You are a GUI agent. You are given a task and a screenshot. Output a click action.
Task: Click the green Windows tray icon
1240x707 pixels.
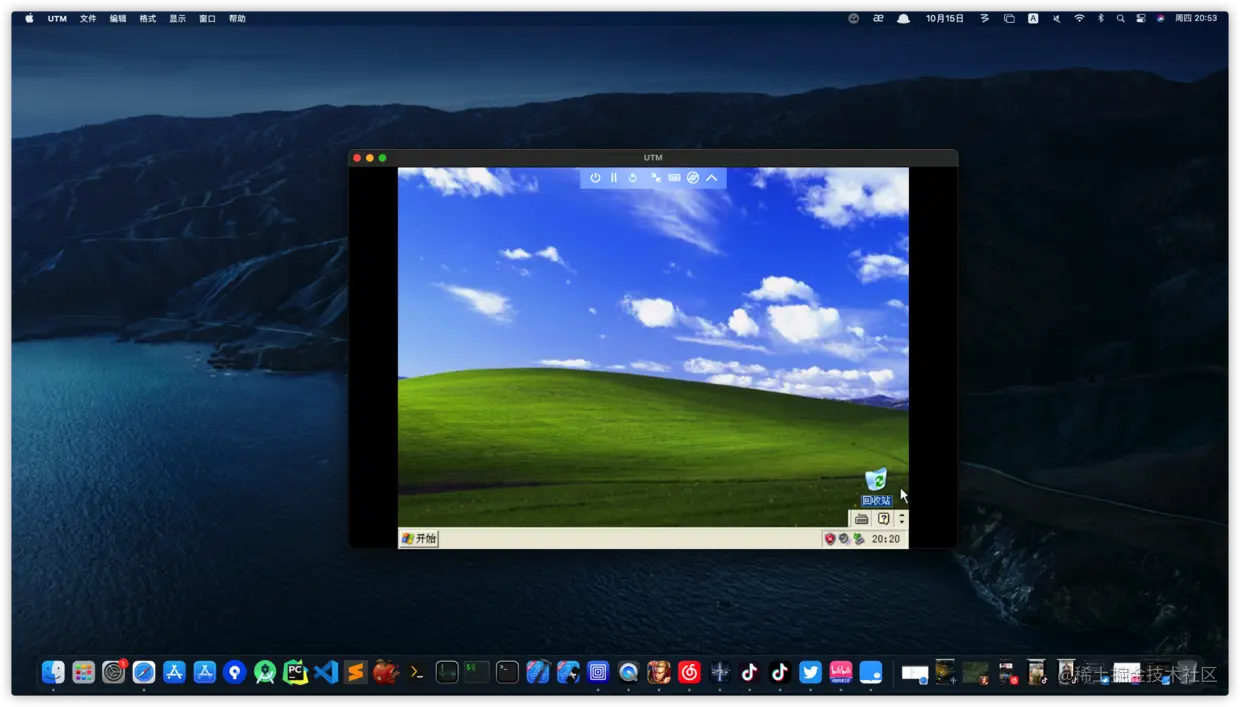click(x=858, y=538)
